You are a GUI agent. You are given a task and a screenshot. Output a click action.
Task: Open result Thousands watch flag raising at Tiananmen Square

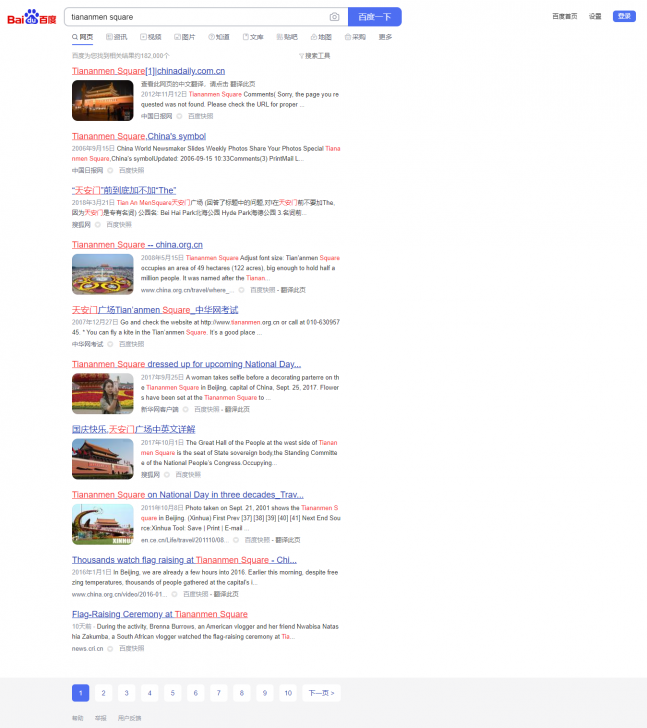[184, 560]
